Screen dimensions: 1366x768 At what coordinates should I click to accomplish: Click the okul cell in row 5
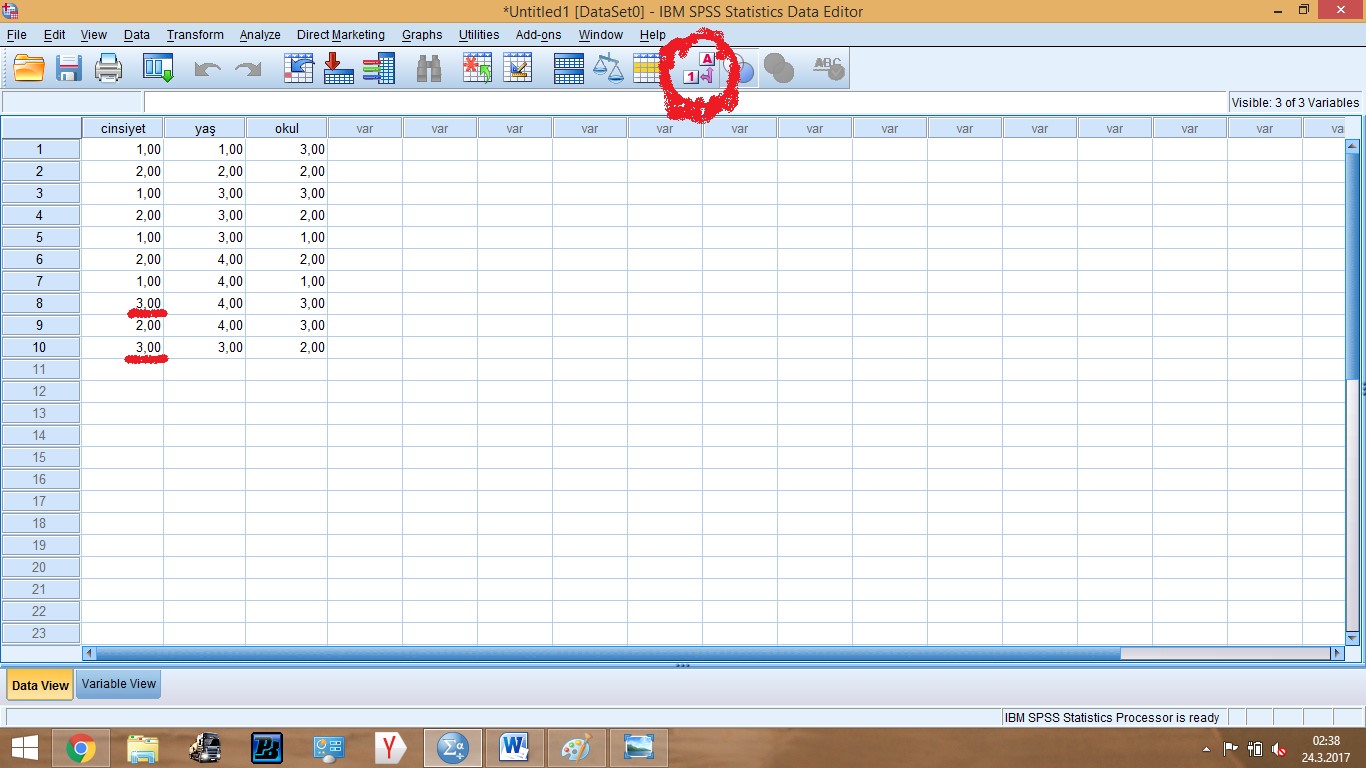click(x=287, y=237)
